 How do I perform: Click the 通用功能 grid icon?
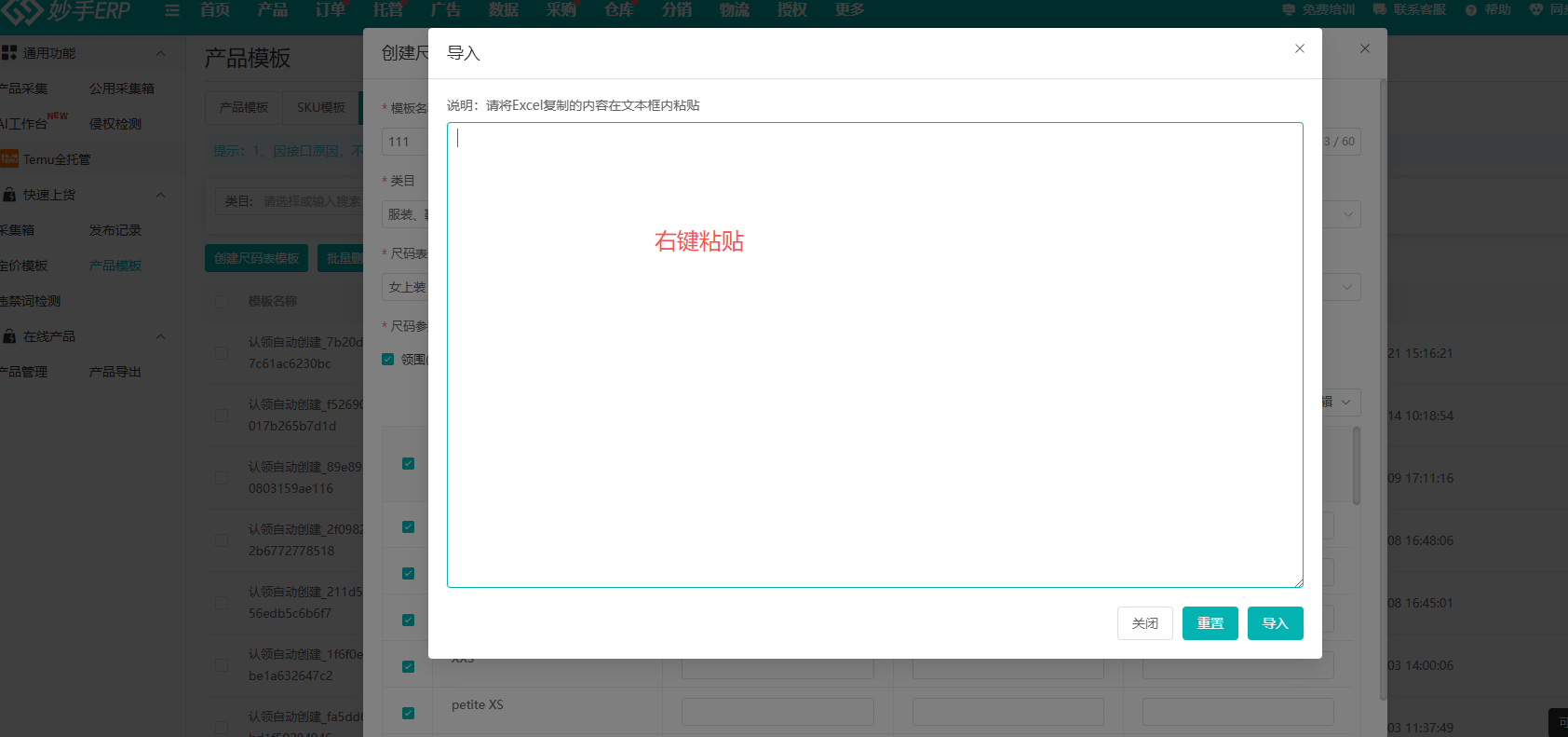pyautogui.click(x=9, y=53)
